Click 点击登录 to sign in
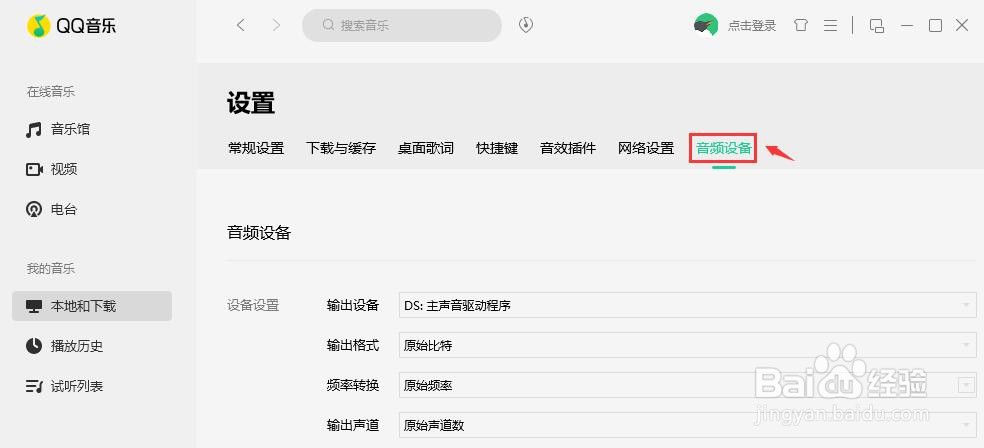This screenshot has width=984, height=448. click(752, 26)
